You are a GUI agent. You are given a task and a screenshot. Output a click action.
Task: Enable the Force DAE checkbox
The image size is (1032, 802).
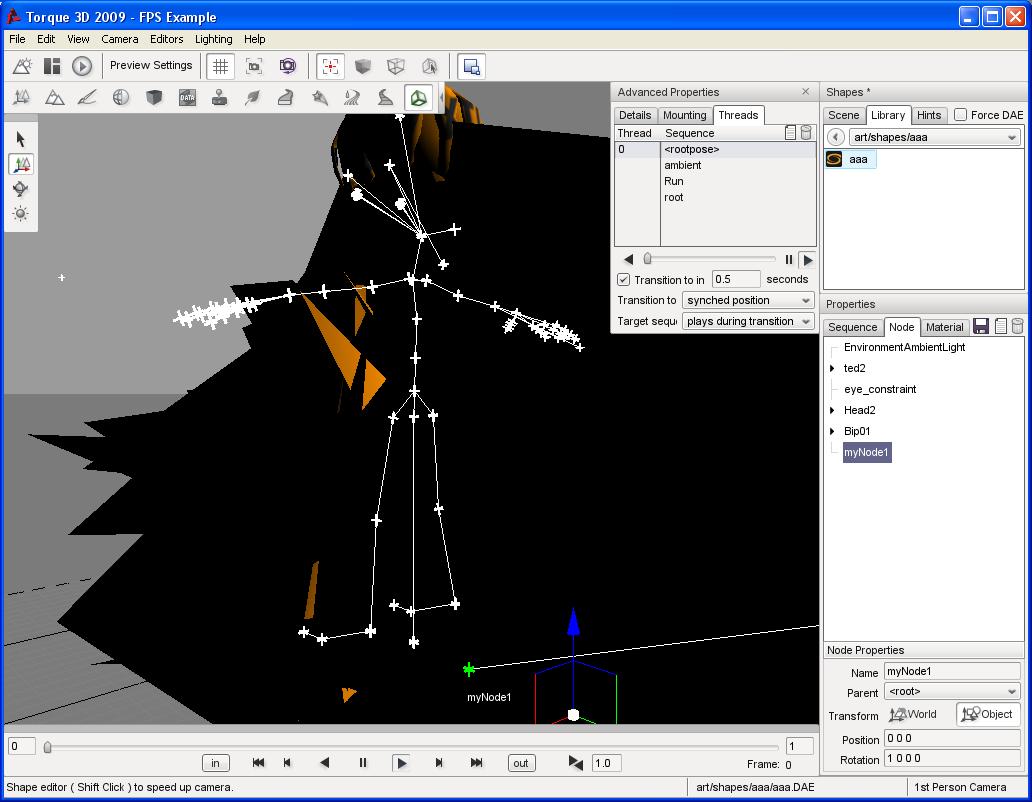pyautogui.click(x=961, y=115)
